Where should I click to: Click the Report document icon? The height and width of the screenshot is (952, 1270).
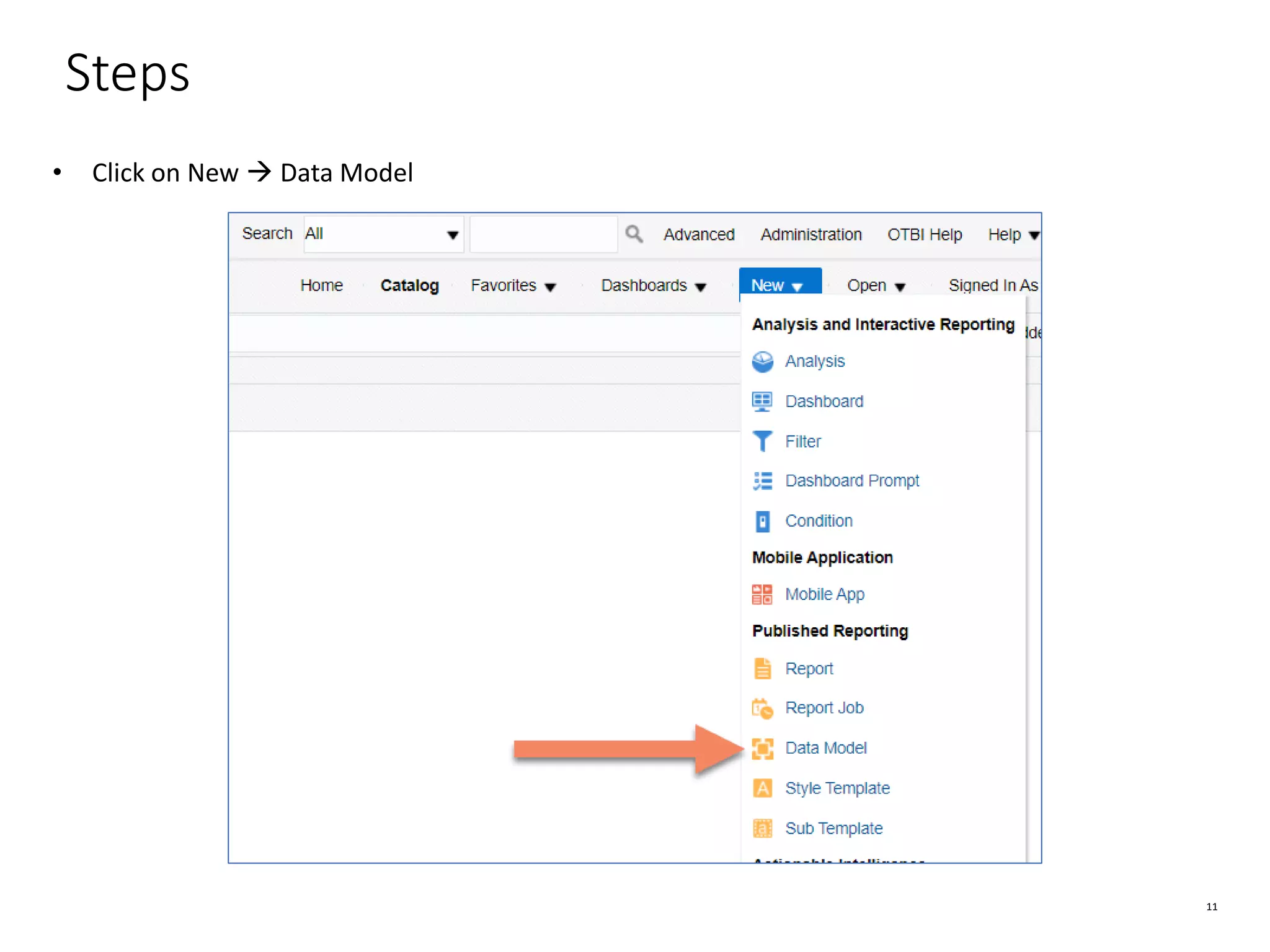(762, 669)
